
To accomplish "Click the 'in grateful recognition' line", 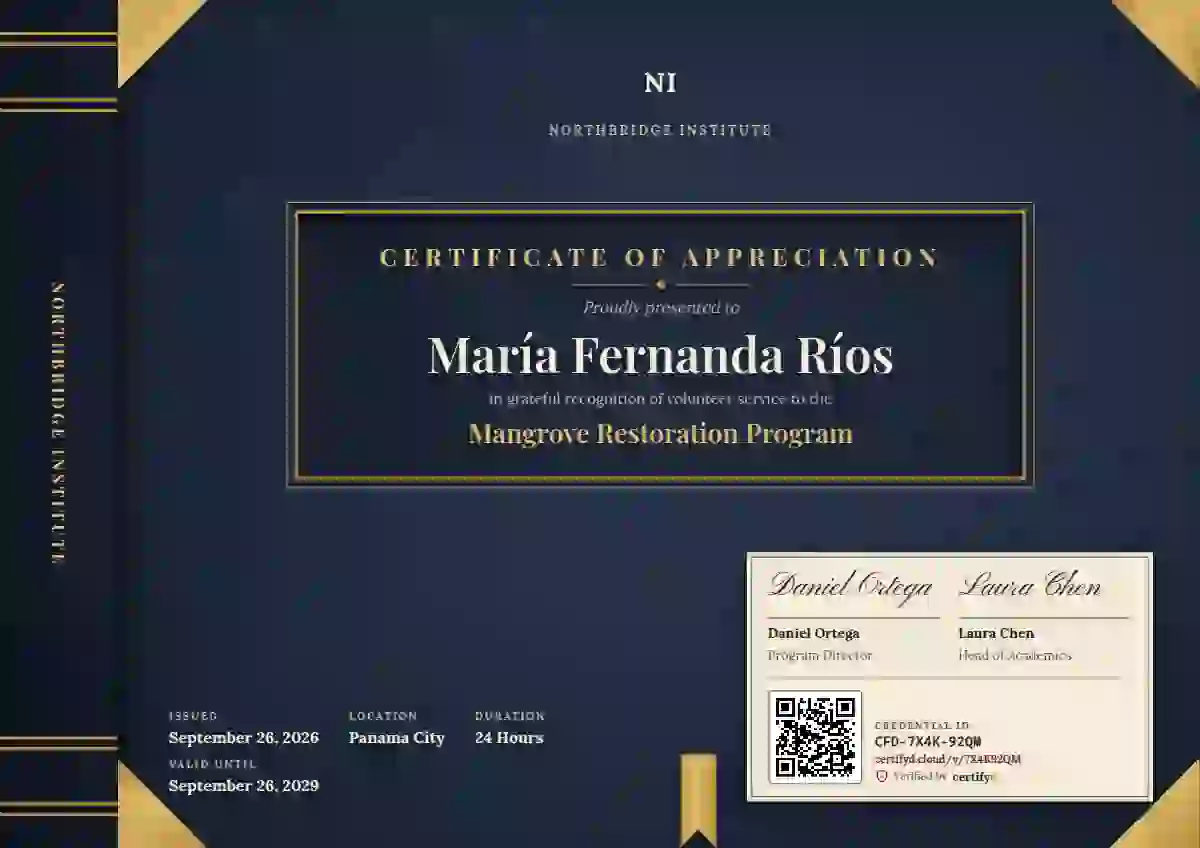I will (660, 399).
